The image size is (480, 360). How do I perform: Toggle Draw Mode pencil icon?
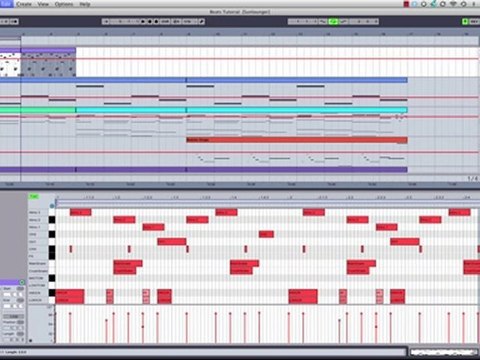tap(201, 22)
